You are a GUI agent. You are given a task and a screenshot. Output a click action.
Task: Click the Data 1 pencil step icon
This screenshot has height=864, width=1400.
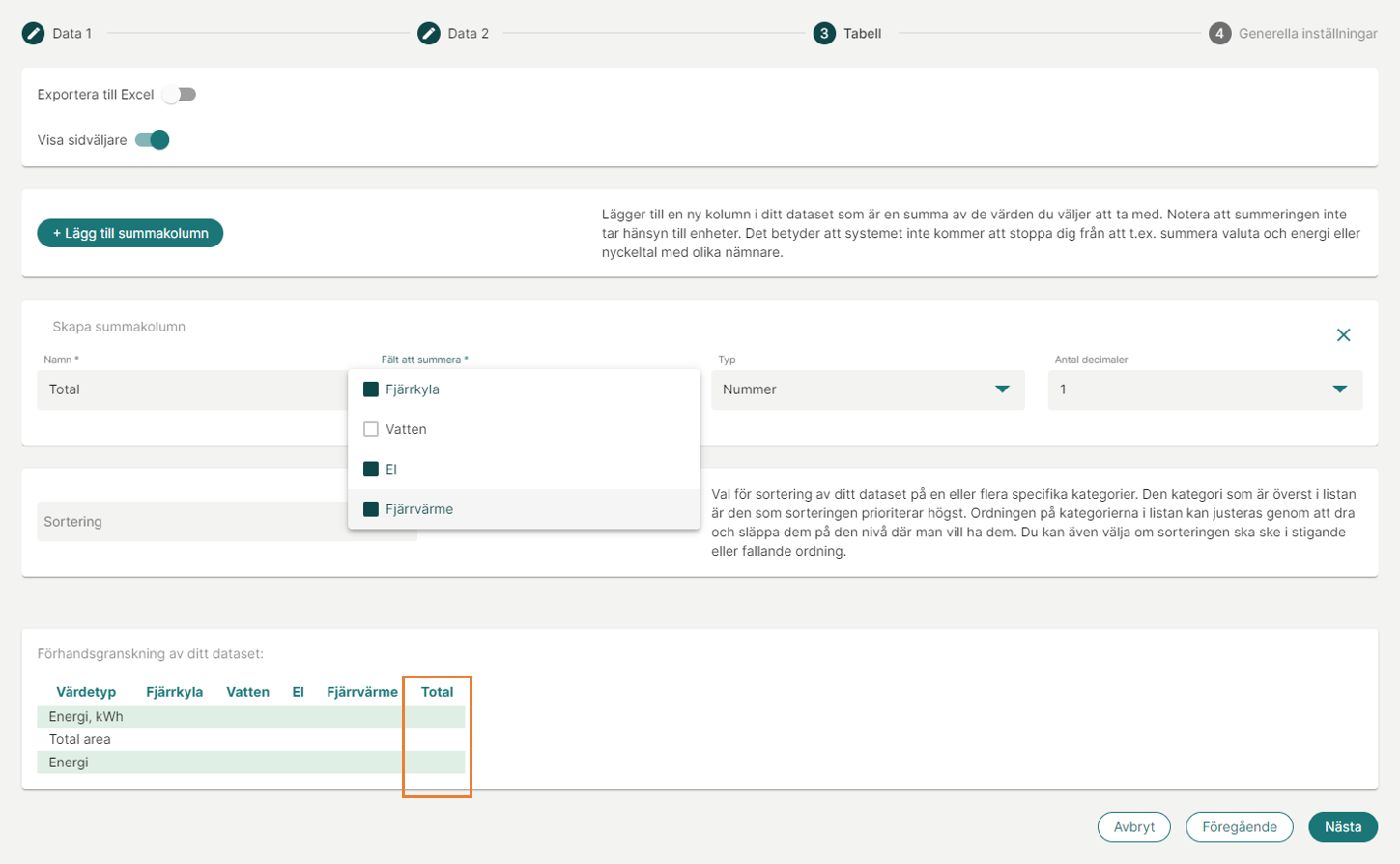coord(33,33)
